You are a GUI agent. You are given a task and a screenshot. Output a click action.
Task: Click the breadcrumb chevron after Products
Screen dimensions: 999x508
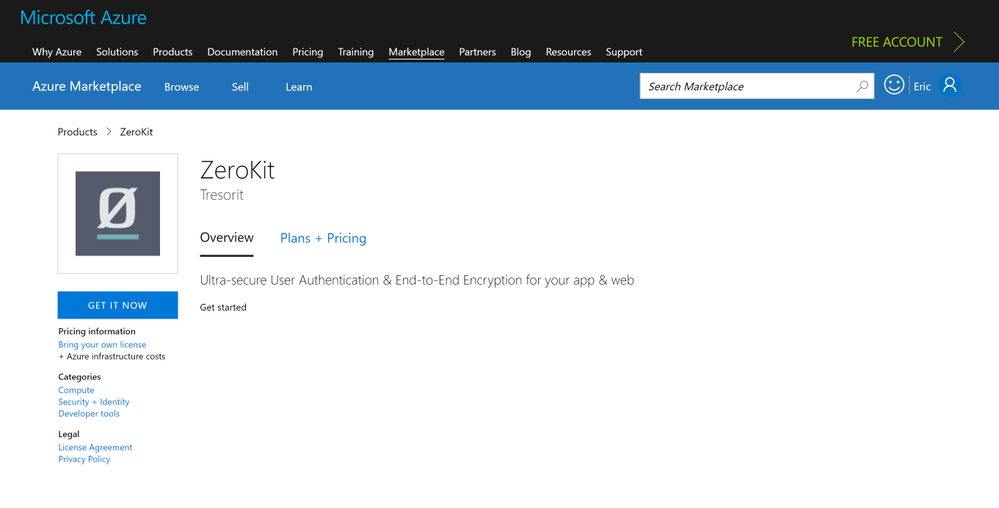109,132
